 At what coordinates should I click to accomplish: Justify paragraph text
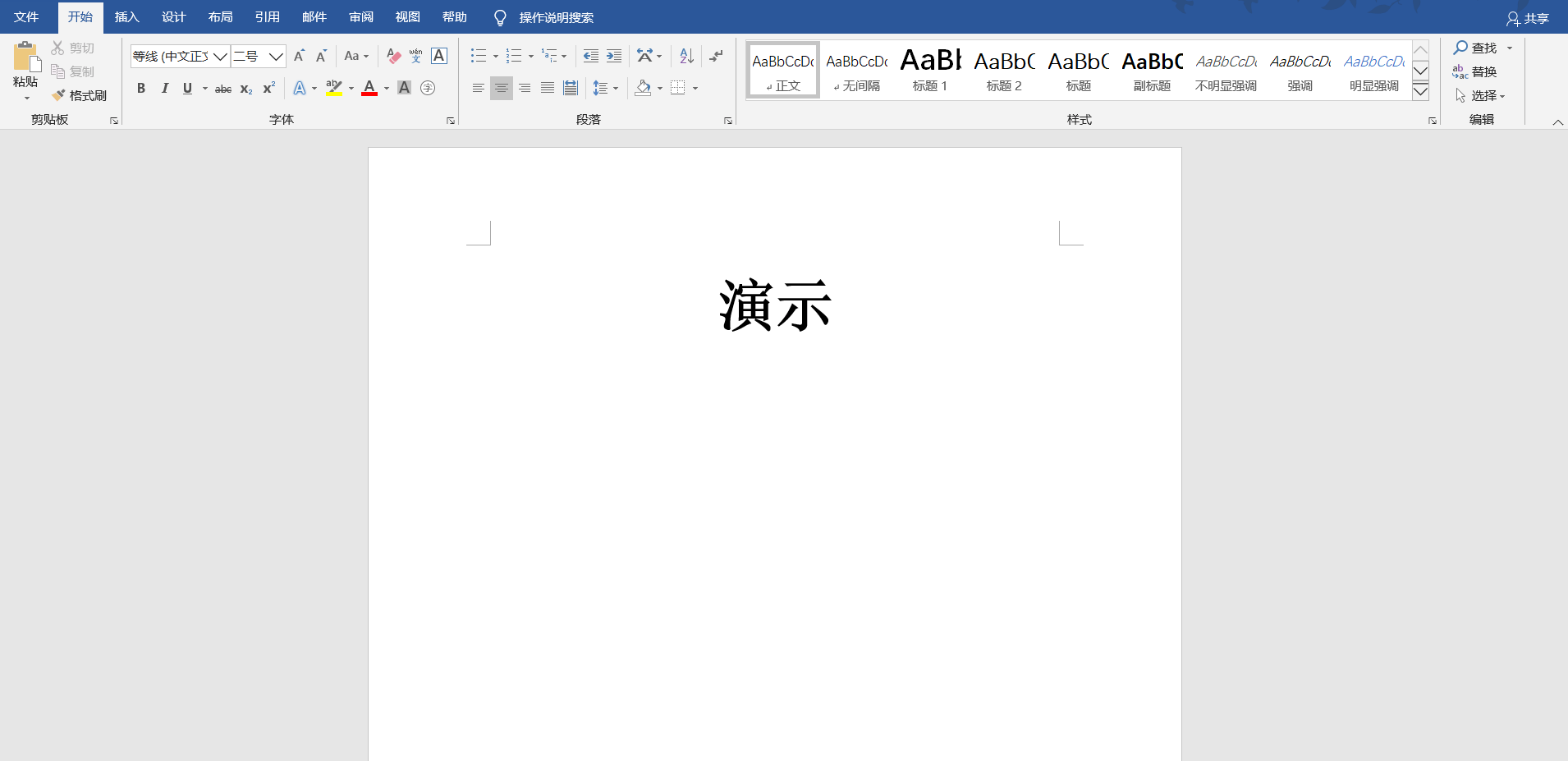point(547,88)
